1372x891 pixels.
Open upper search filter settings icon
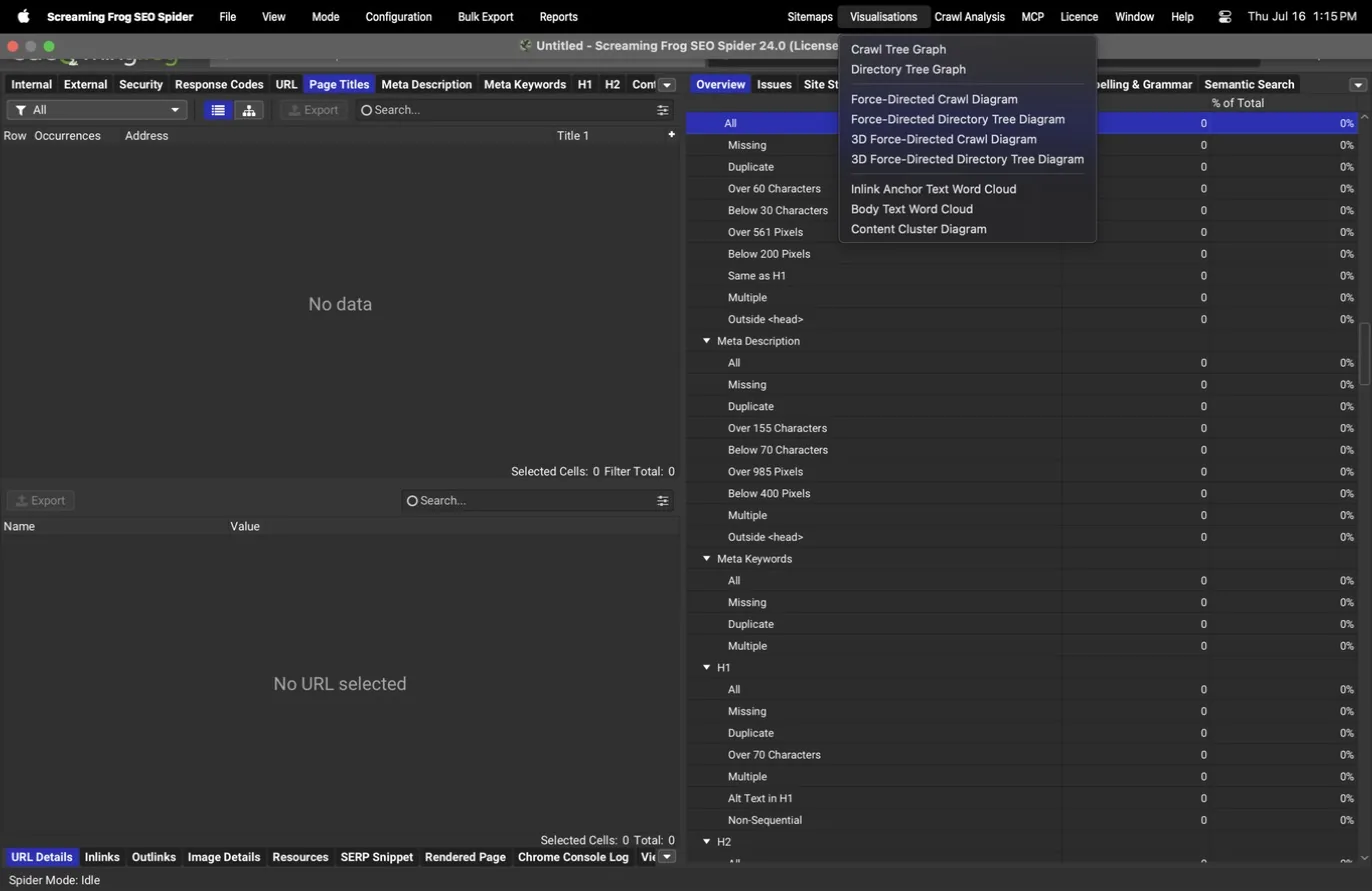click(x=663, y=110)
